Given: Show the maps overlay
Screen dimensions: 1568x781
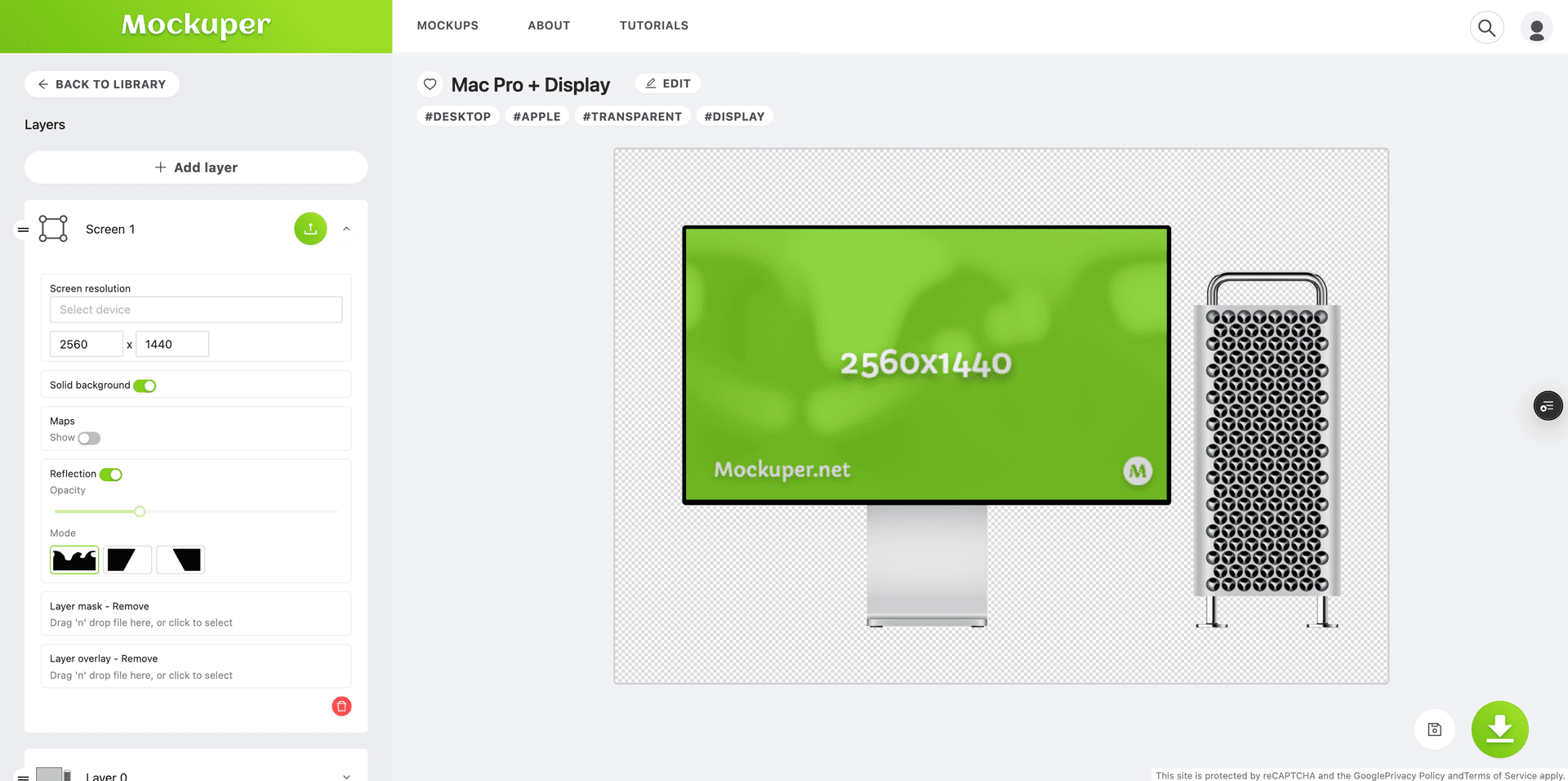Looking at the screenshot, I should click(x=89, y=438).
